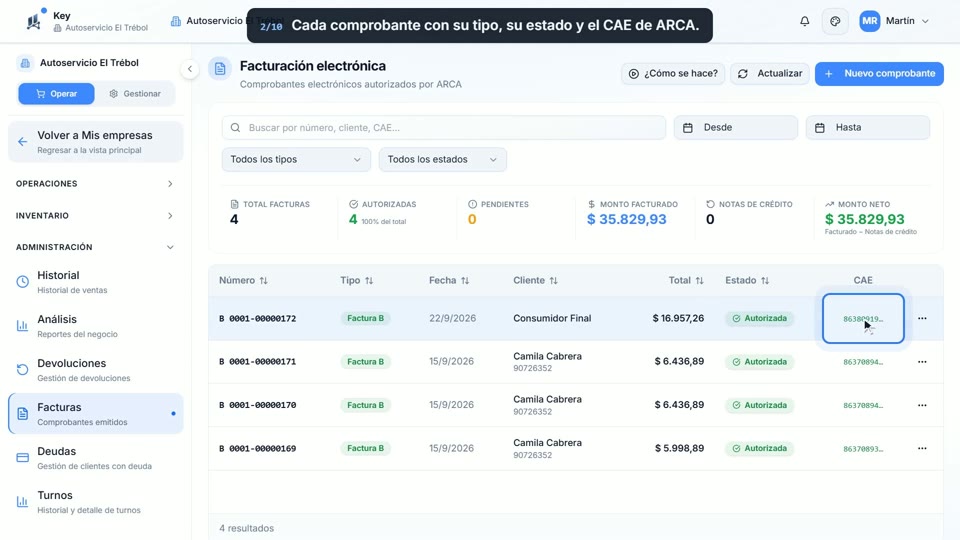Click the Autoservicio El Trébol sidebar company icon
960x540 pixels.
pyautogui.click(x=24, y=62)
